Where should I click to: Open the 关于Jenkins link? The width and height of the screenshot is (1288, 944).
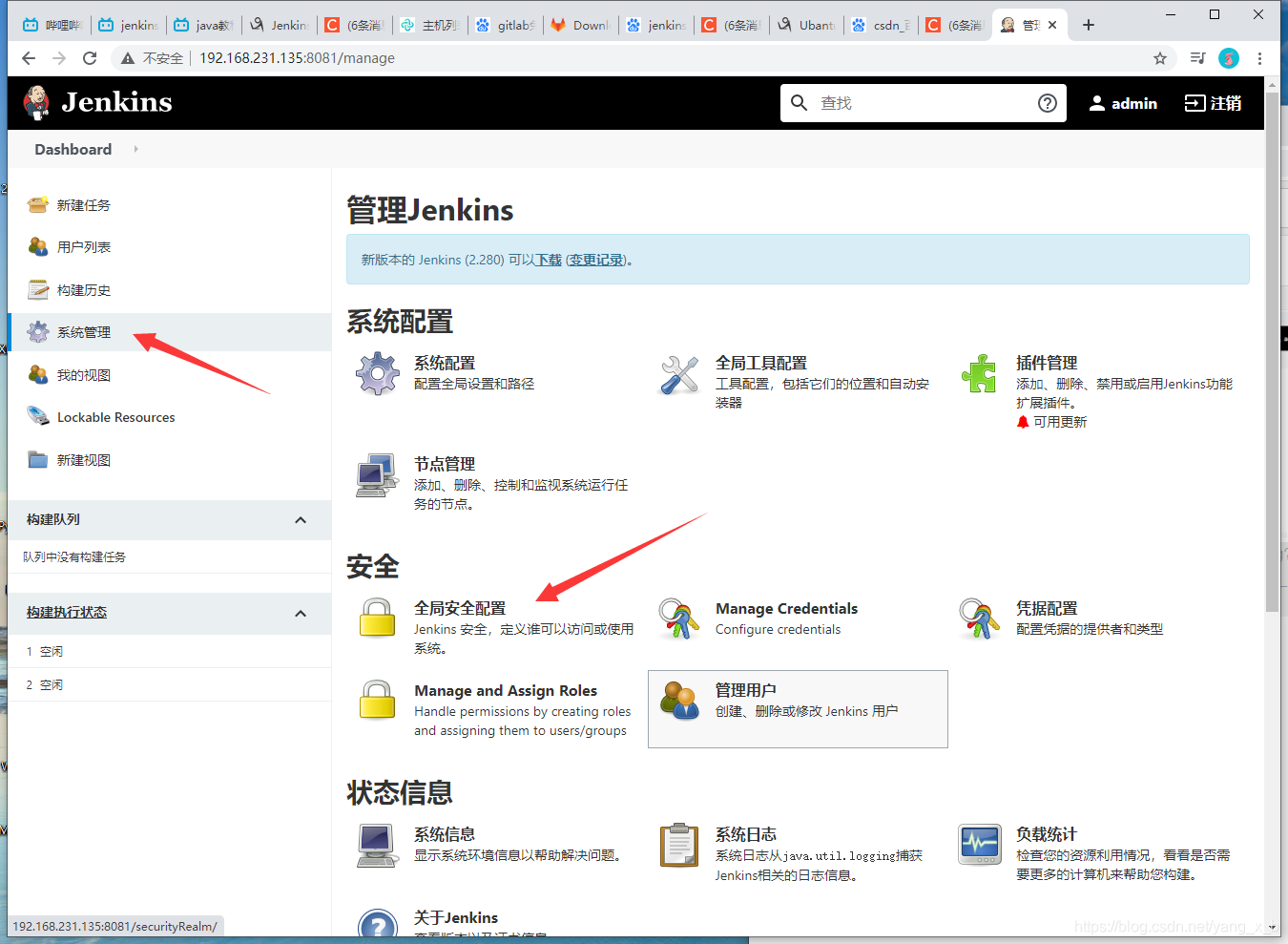(x=456, y=917)
